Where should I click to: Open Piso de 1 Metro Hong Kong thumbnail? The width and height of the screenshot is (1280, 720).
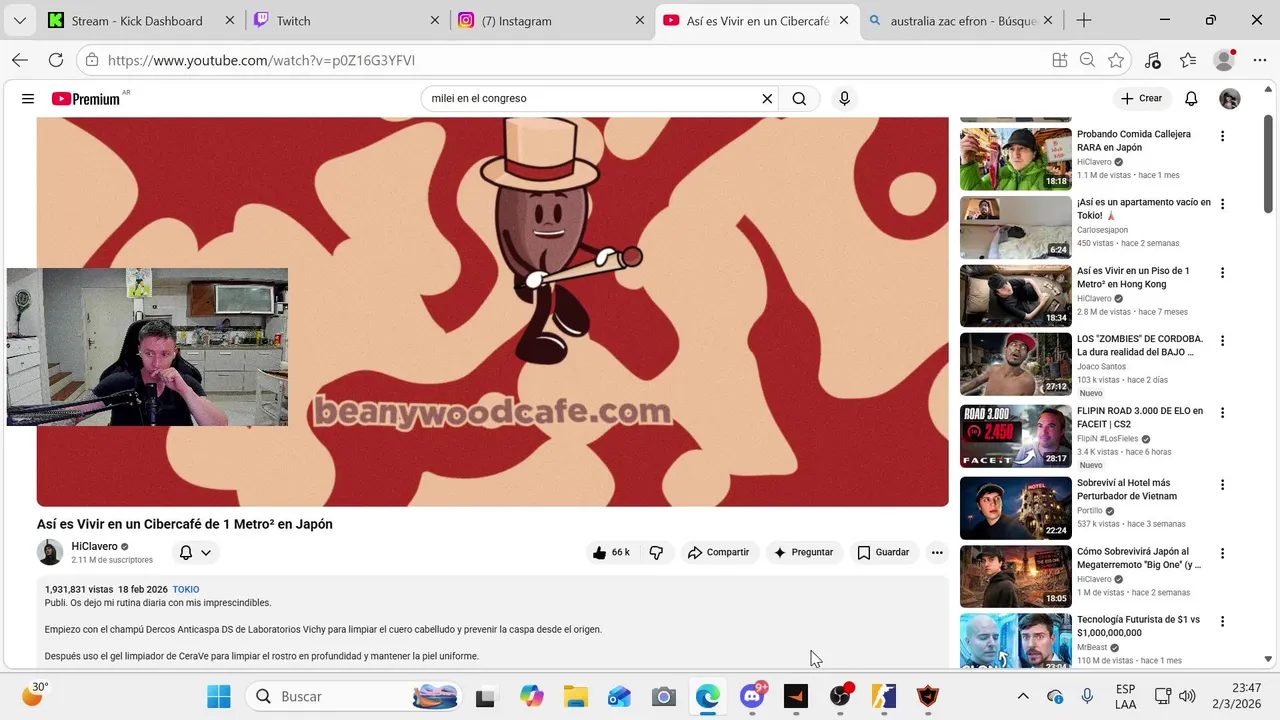click(x=1015, y=295)
